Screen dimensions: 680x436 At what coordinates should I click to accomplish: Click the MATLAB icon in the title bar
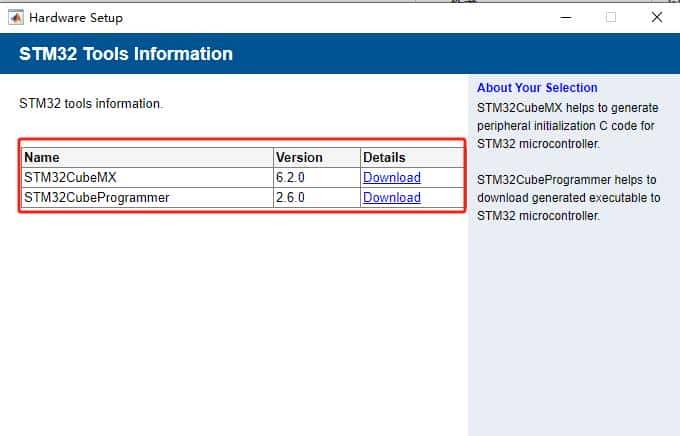[14, 18]
